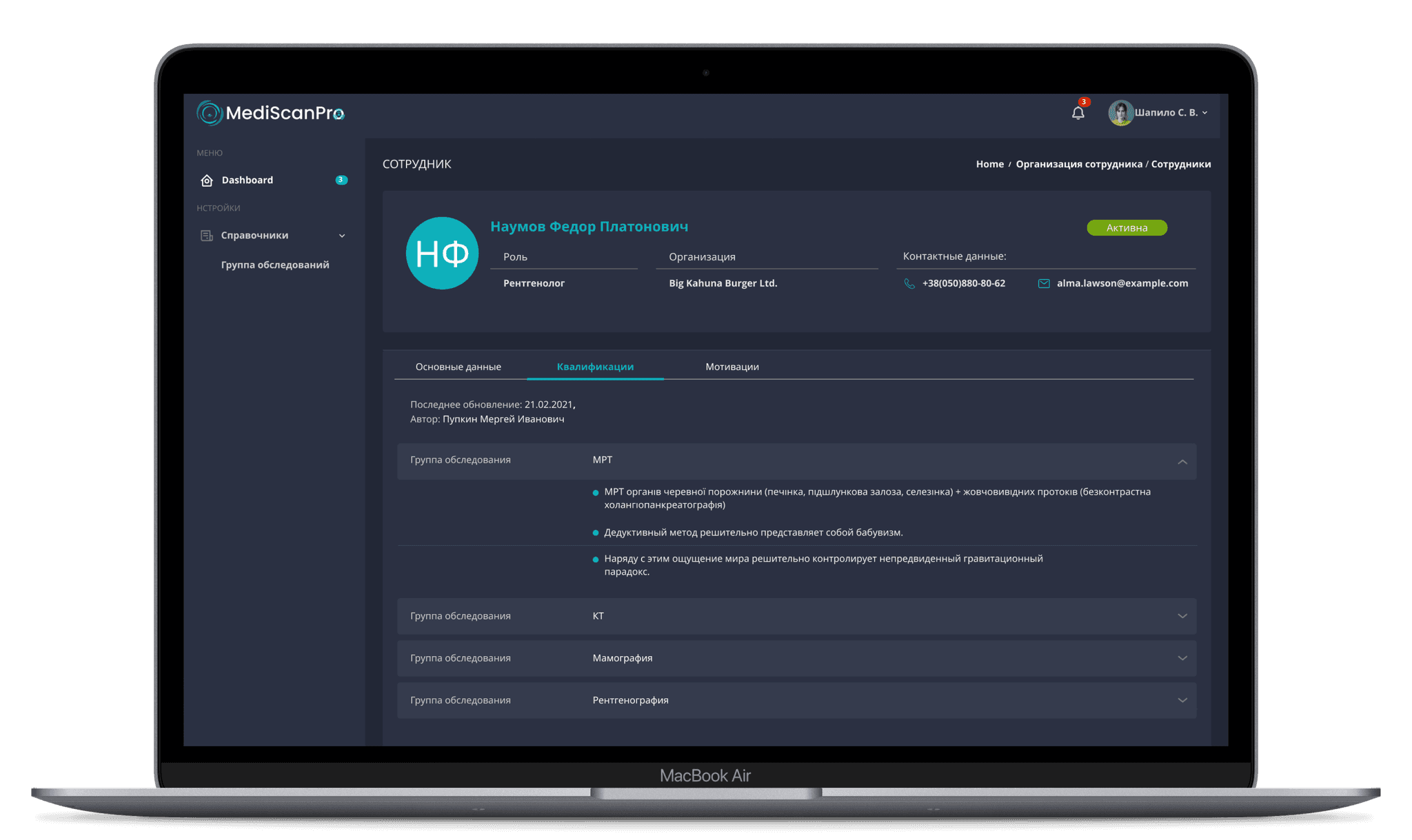The image size is (1412, 840).
Task: Click the user avatar photo
Action: [1120, 113]
